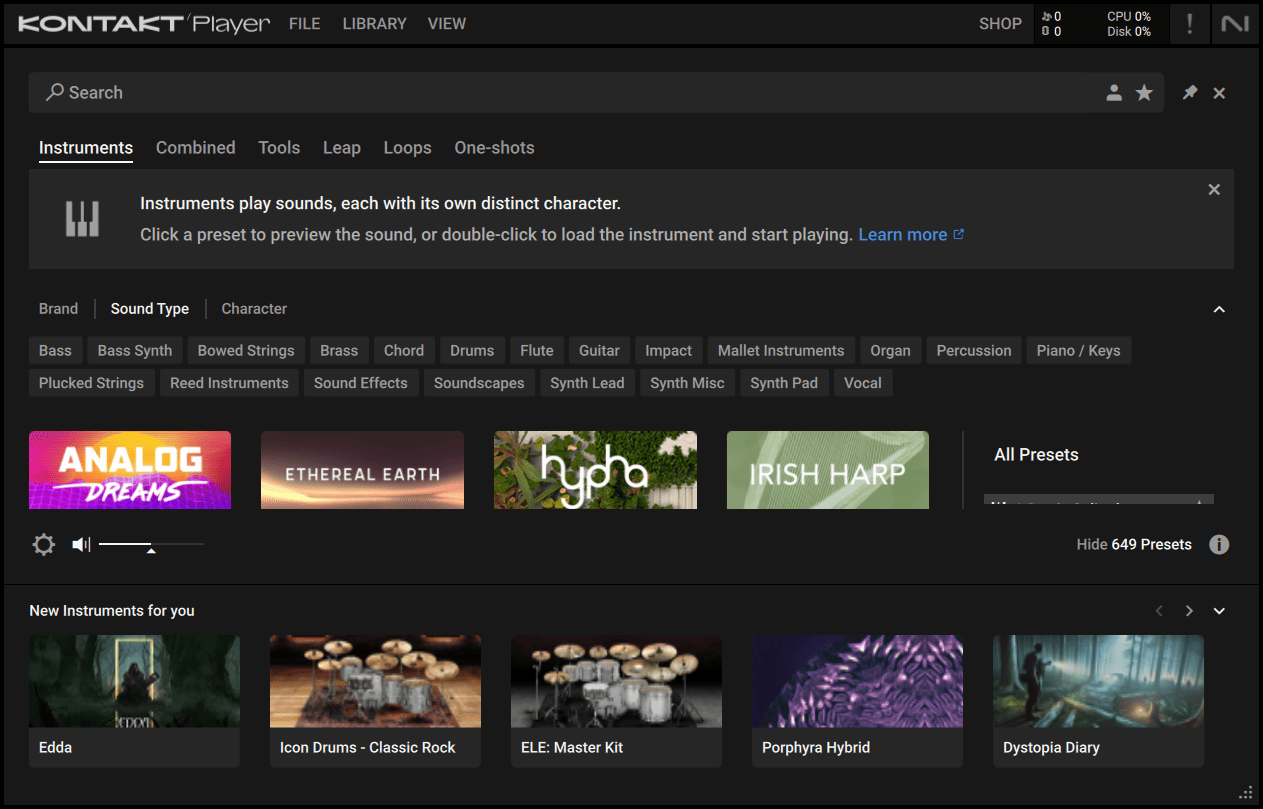This screenshot has height=809, width=1263.
Task: Switch to the Leap tab
Action: coord(342,148)
